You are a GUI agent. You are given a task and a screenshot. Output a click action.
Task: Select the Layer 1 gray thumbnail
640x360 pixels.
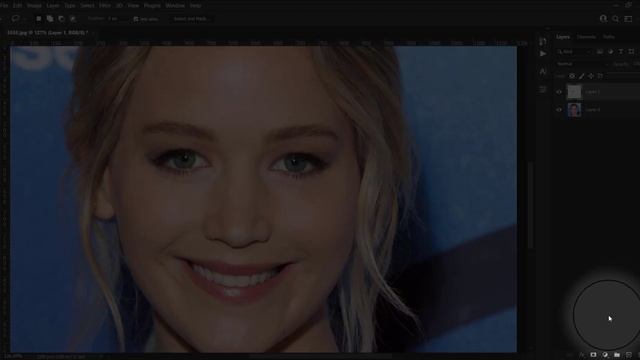(x=574, y=91)
